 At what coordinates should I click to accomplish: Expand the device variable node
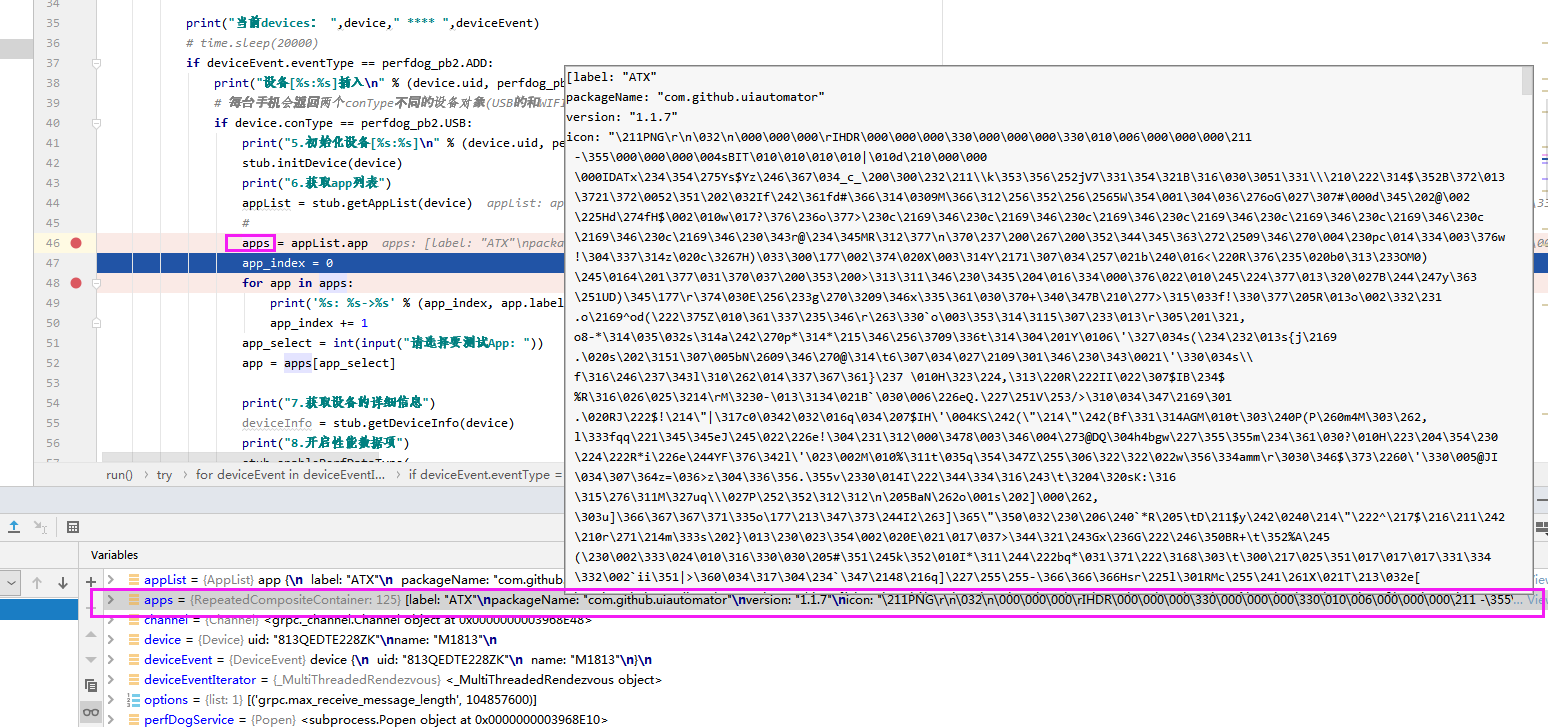pyautogui.click(x=111, y=640)
